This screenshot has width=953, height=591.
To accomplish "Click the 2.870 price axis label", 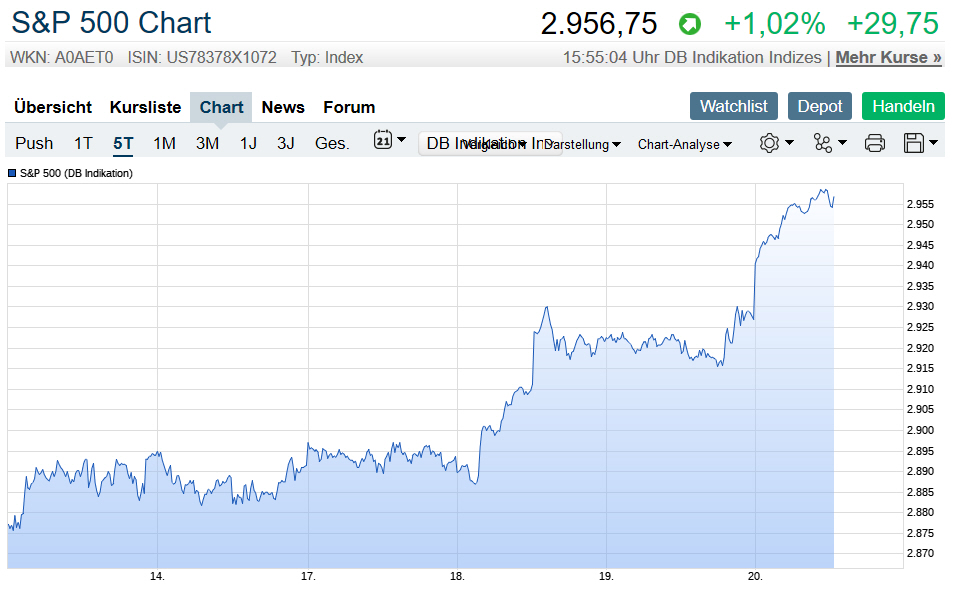I will coord(920,553).
